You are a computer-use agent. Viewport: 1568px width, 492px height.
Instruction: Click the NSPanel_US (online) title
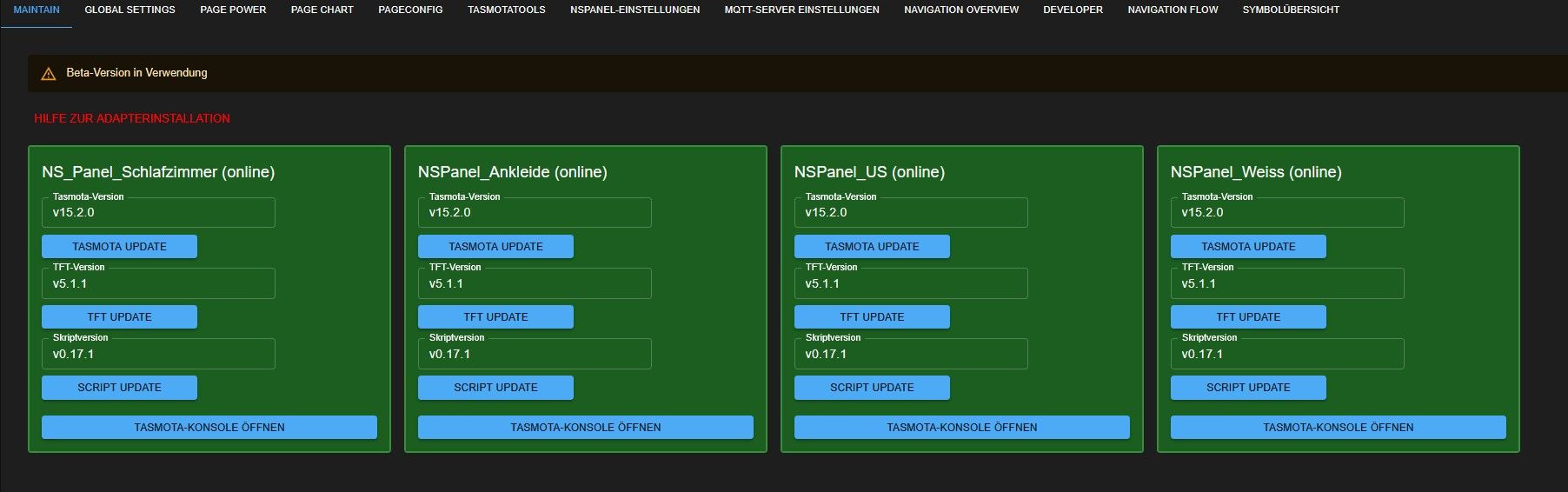pyautogui.click(x=869, y=172)
